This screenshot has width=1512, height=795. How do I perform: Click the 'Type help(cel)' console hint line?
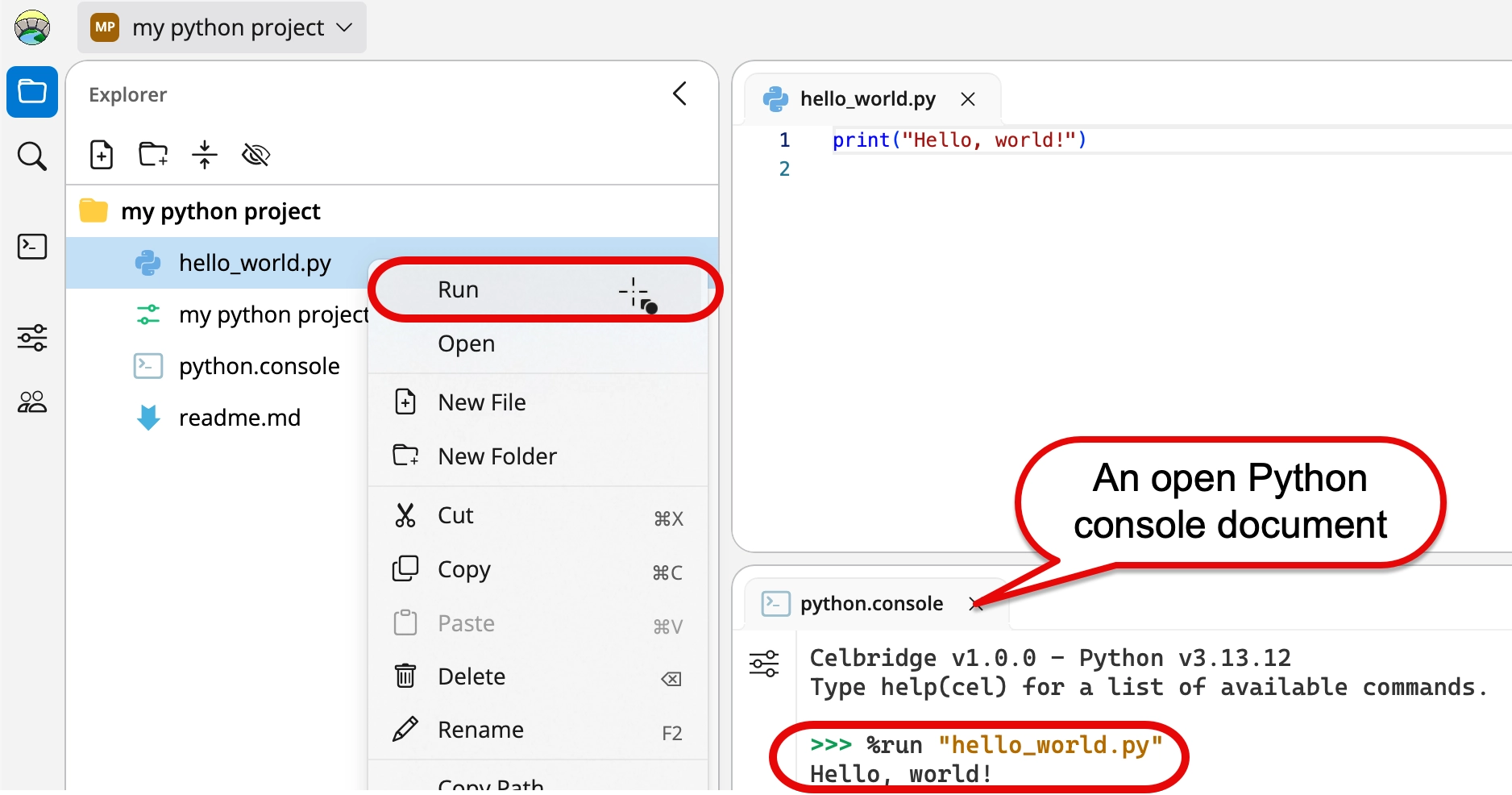pos(1149,687)
